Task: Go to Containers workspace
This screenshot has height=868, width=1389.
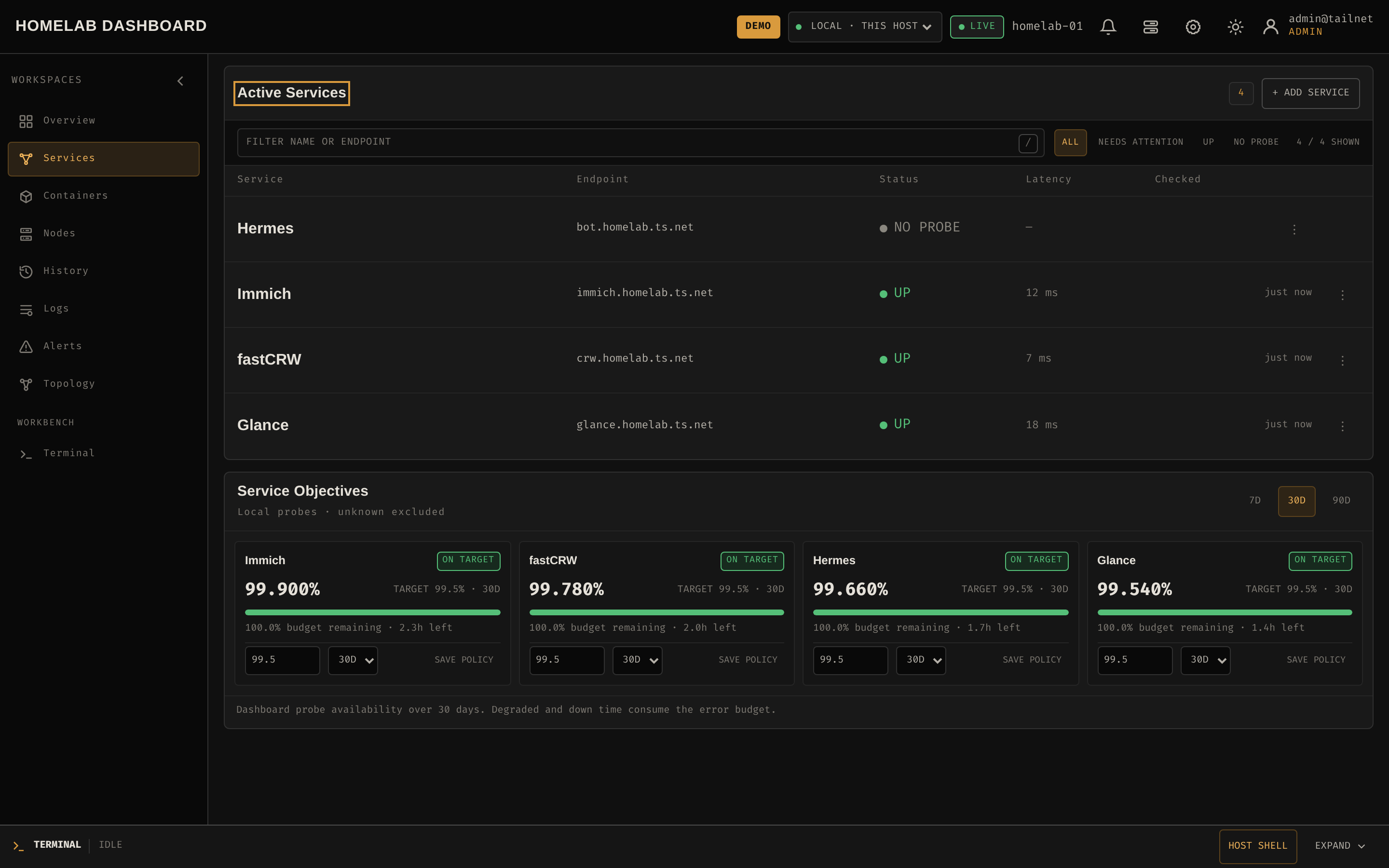Action: coord(103,196)
